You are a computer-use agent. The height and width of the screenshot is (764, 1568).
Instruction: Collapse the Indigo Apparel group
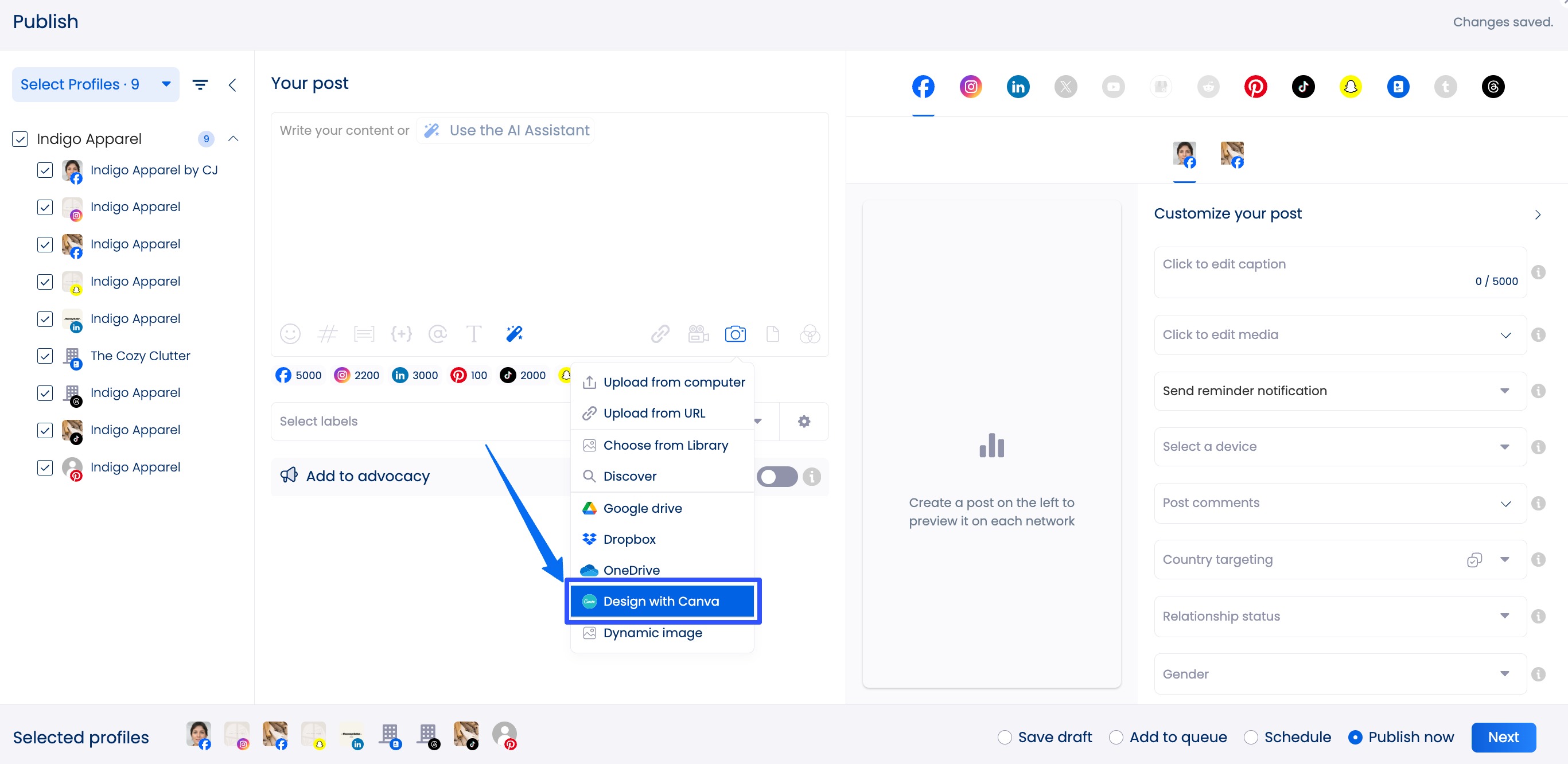233,139
